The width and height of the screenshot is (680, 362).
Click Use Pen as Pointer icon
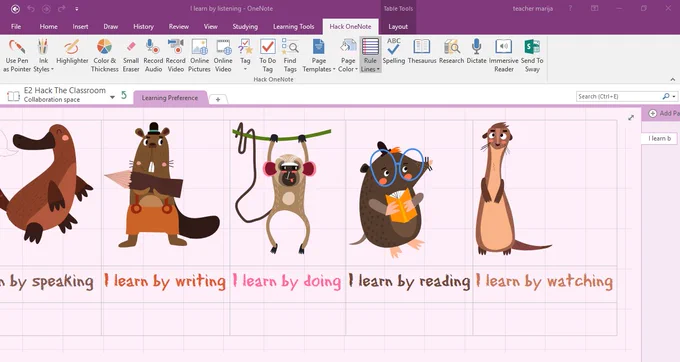(x=17, y=56)
